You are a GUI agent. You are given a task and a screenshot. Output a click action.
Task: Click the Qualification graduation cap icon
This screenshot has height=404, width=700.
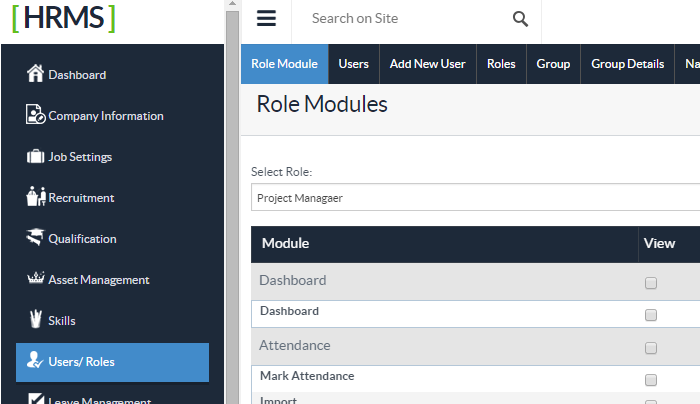(35, 237)
